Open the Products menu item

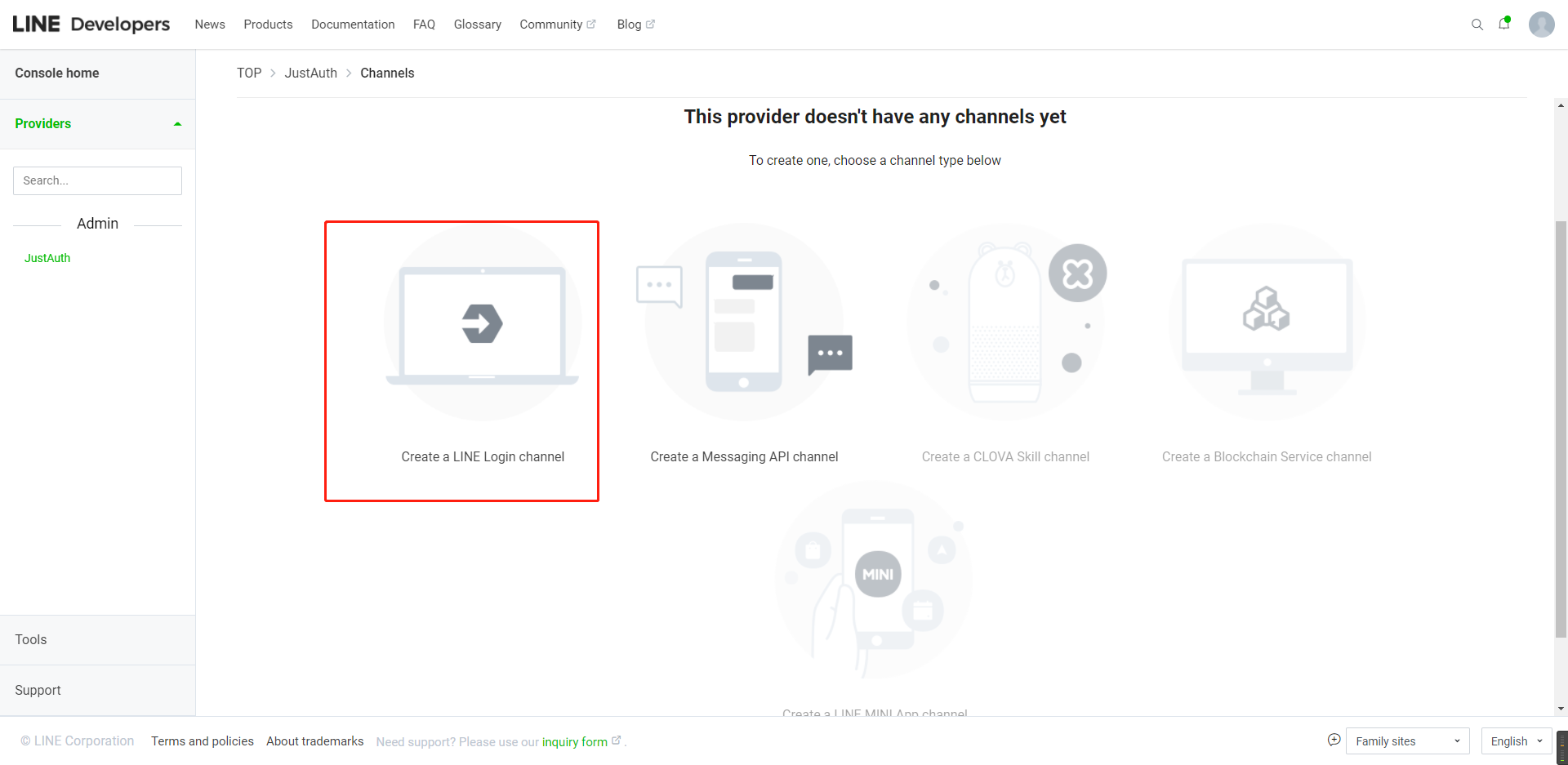click(268, 24)
